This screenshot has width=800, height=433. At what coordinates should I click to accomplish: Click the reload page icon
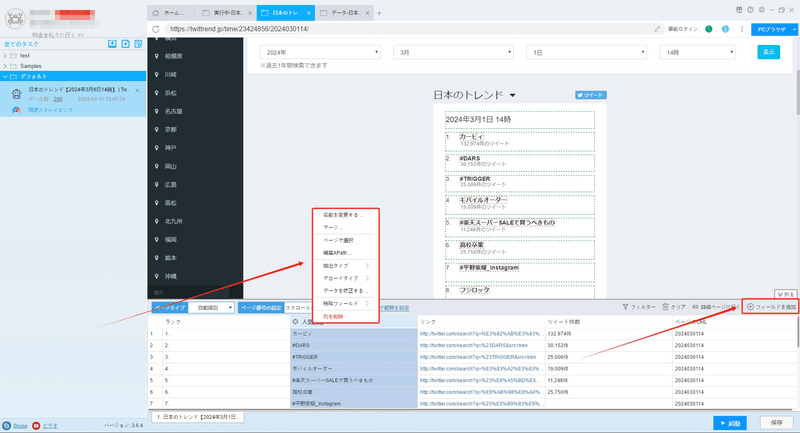(156, 29)
